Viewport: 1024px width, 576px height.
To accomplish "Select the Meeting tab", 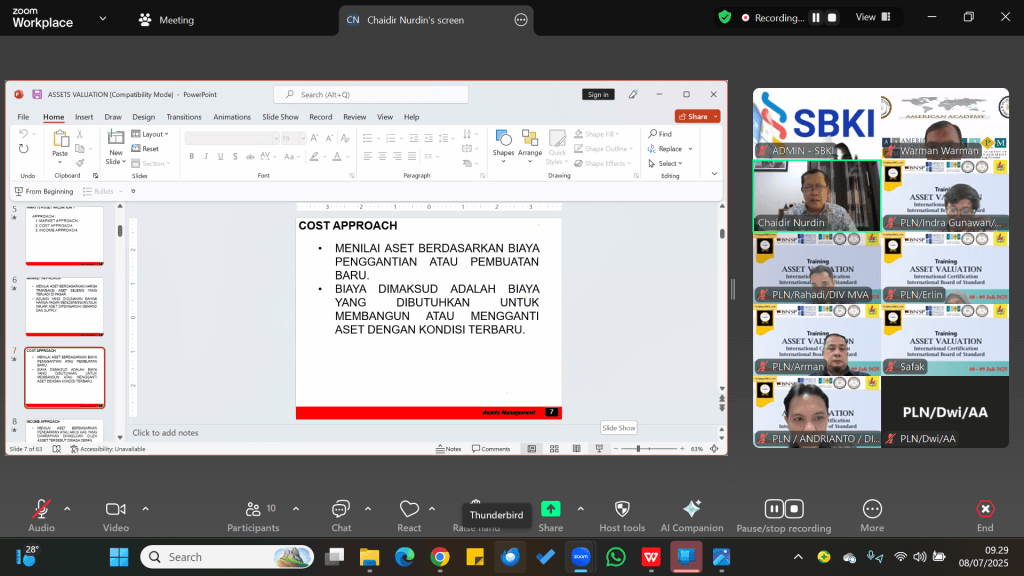I will [x=167, y=20].
